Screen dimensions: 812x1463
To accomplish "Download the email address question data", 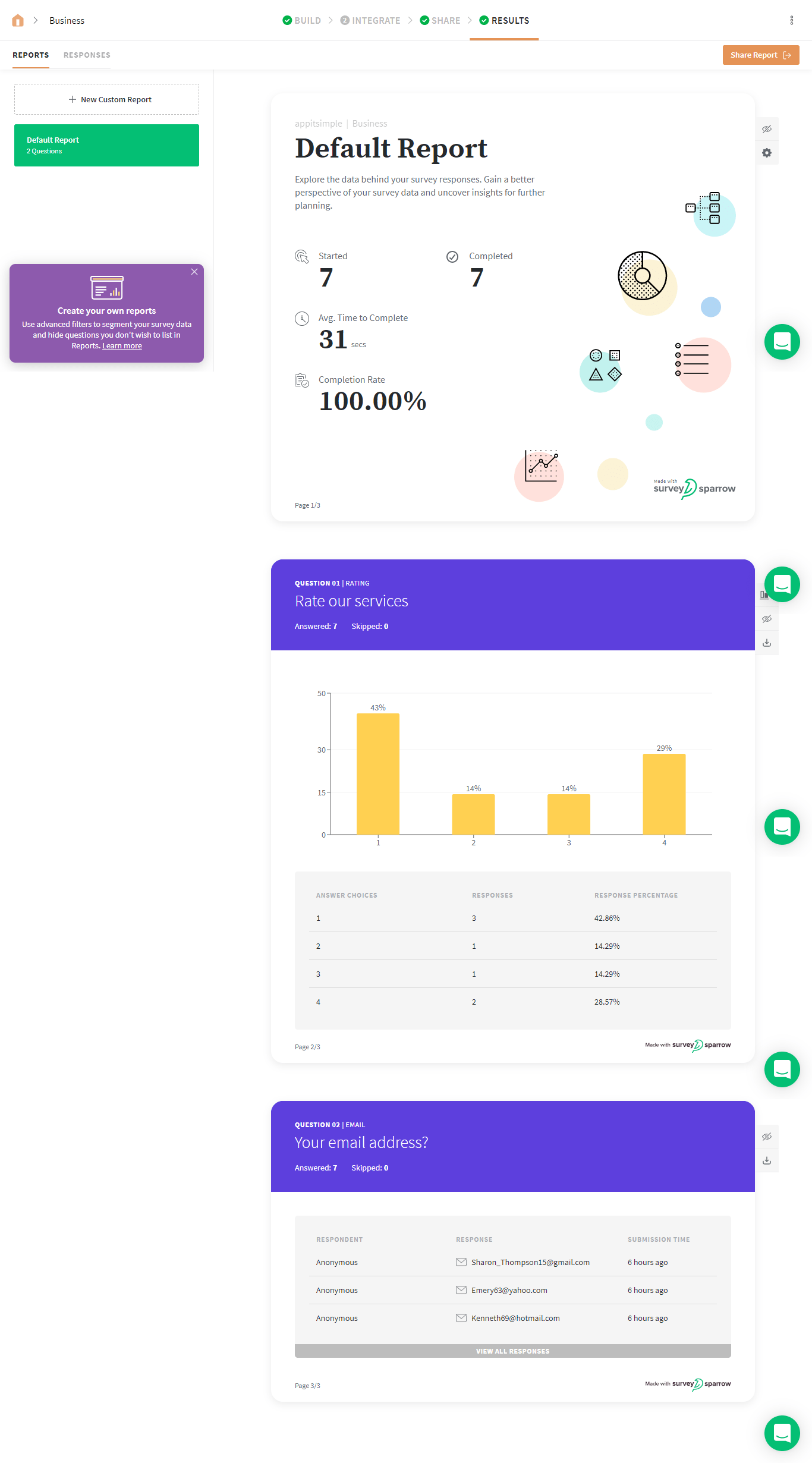I will tap(767, 1160).
